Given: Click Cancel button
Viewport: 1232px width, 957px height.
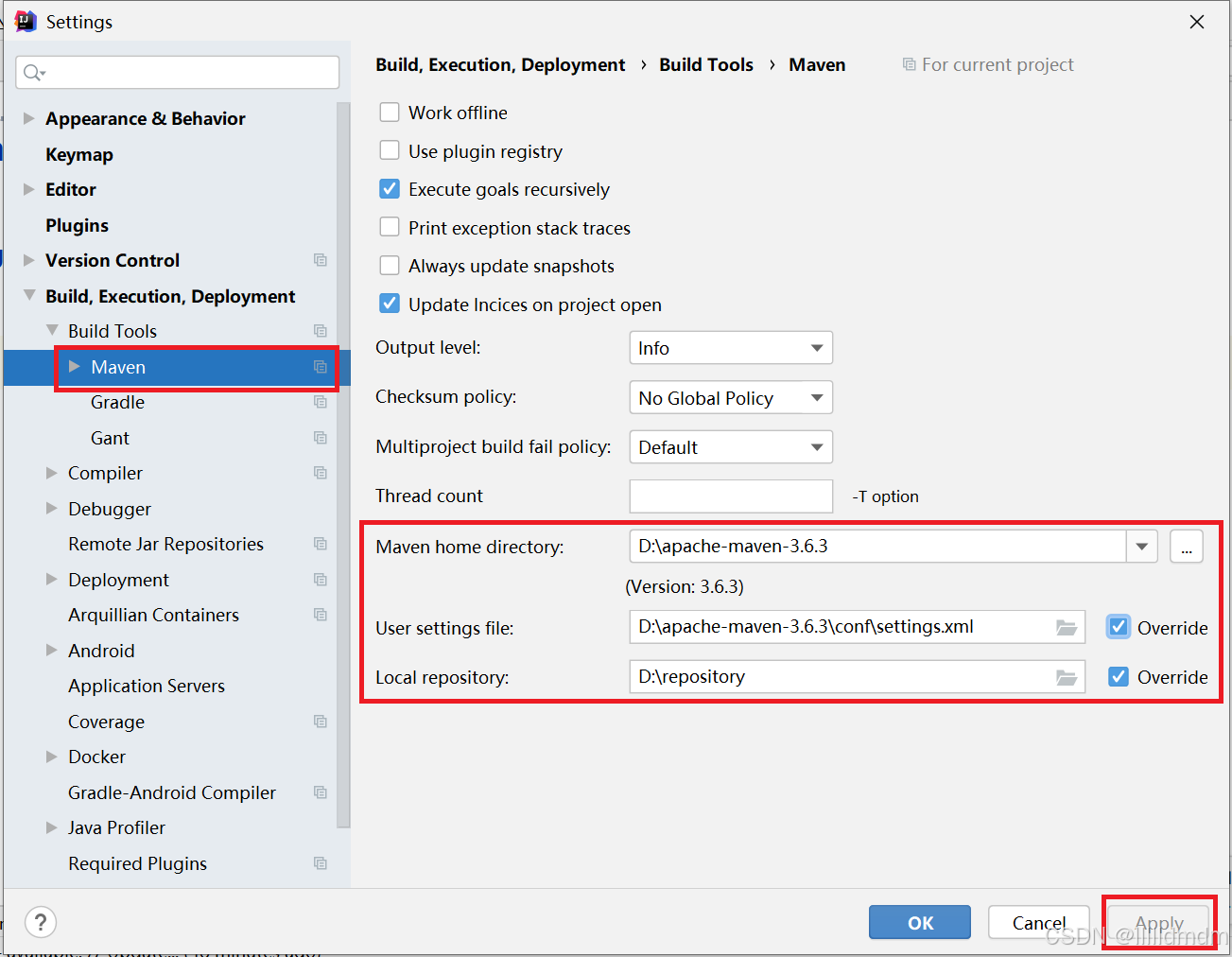Looking at the screenshot, I should coord(1039,923).
